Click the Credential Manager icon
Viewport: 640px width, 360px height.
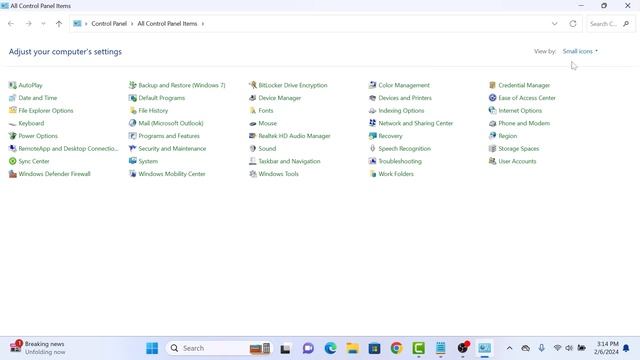click(493, 85)
